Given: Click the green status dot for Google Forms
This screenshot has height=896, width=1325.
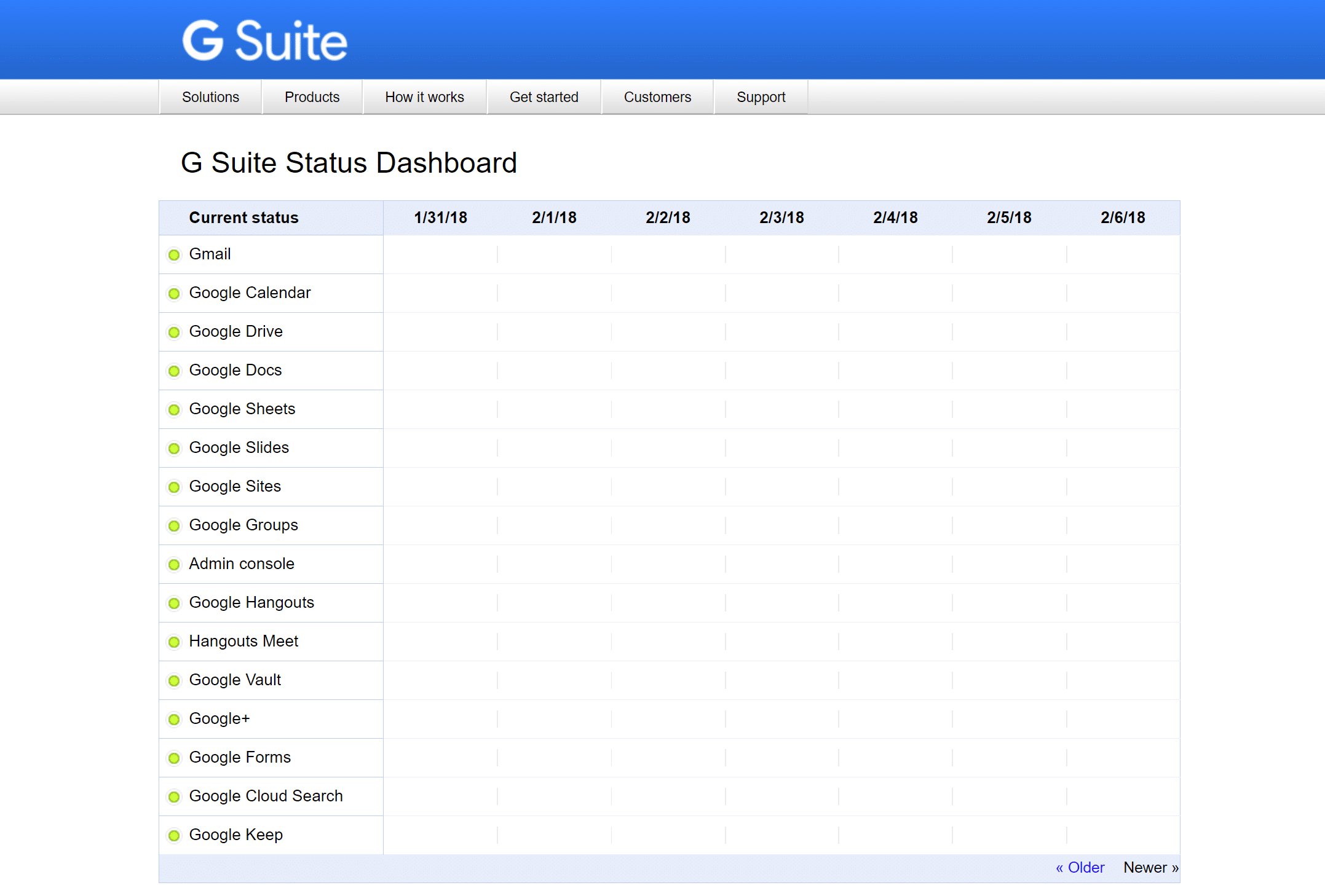Looking at the screenshot, I should 175,758.
